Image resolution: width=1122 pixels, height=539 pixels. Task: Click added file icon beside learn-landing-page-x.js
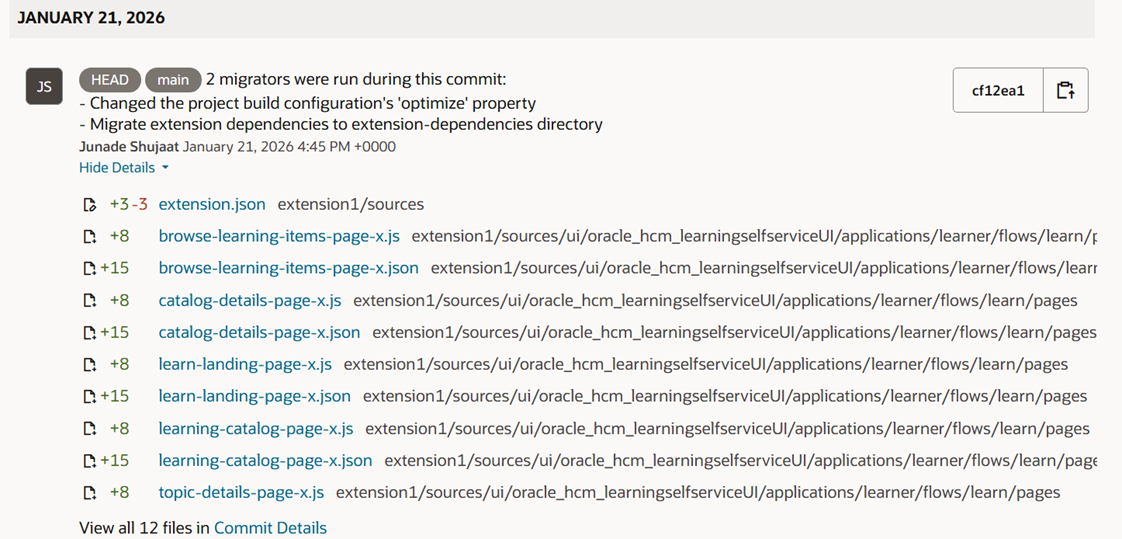(x=89, y=365)
